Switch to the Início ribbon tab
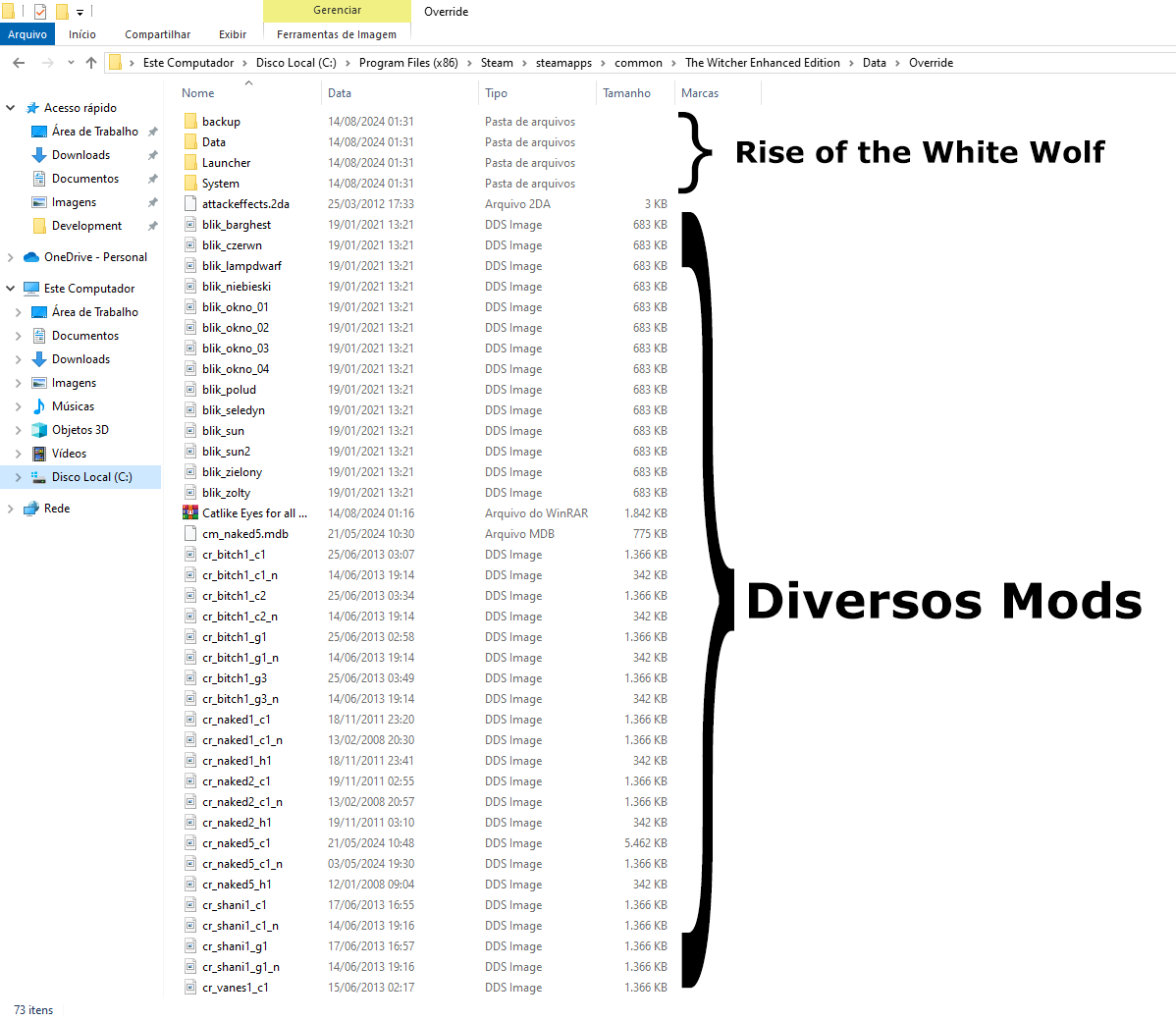Viewport: 1176px width, 1021px height. (x=81, y=34)
